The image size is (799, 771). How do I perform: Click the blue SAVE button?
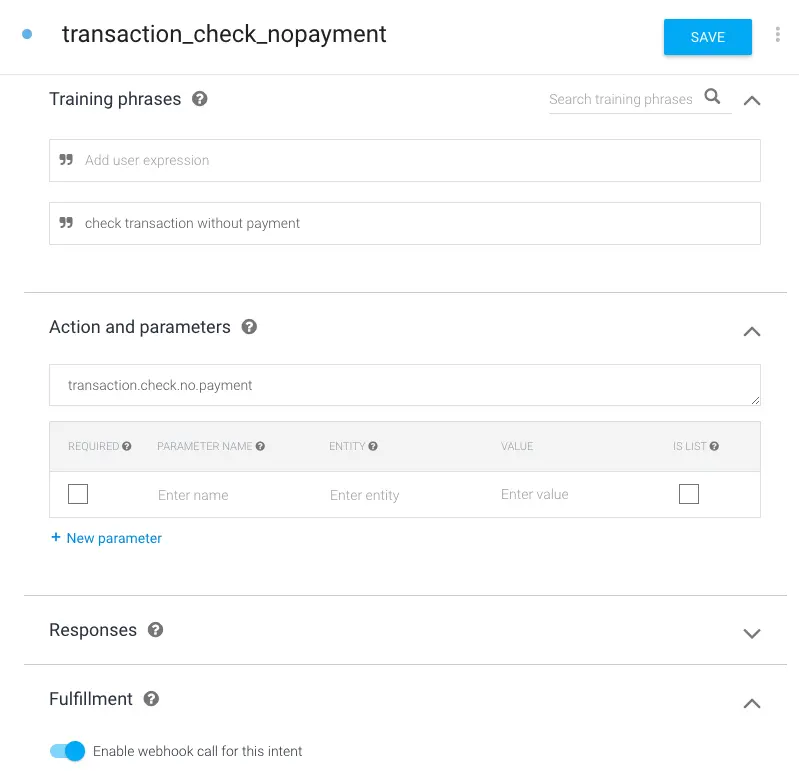tap(707, 37)
